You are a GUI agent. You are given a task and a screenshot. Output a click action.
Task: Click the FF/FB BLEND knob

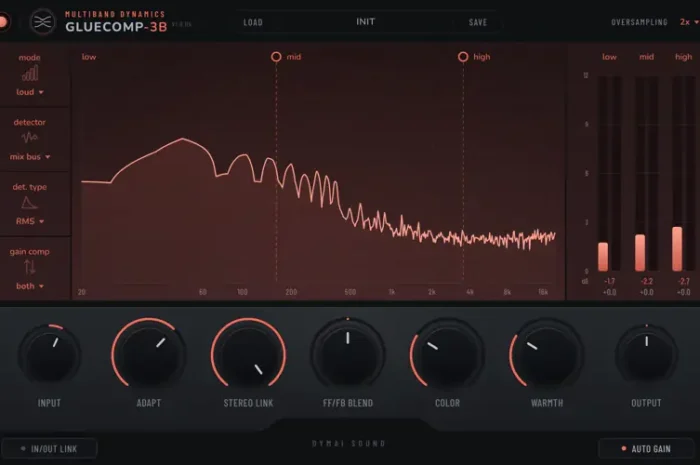(348, 355)
